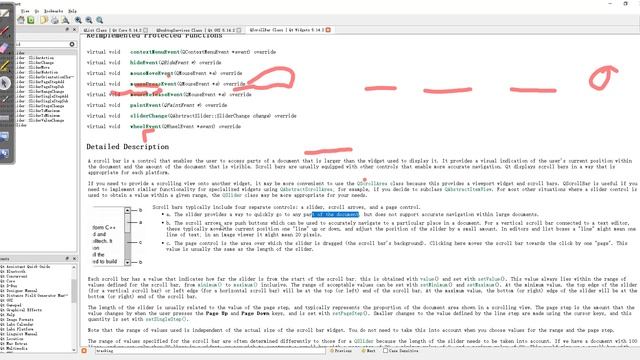Select SliderValueChange in the index list
This screenshot has height=360, width=640.
pyautogui.click(x=40, y=120)
